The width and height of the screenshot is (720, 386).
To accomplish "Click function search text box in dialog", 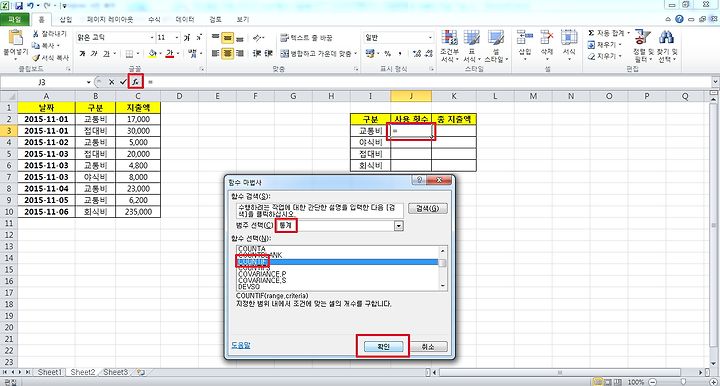I will (x=320, y=211).
